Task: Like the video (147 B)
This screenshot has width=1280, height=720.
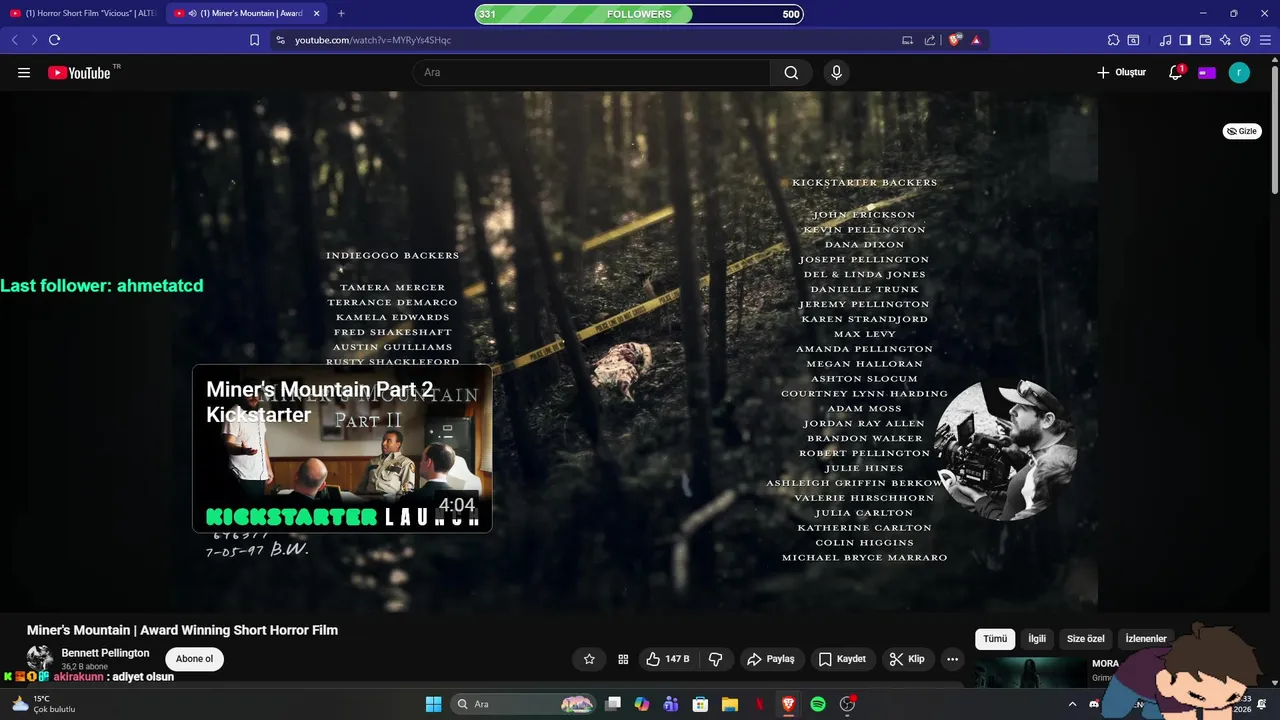Action: coord(668,659)
